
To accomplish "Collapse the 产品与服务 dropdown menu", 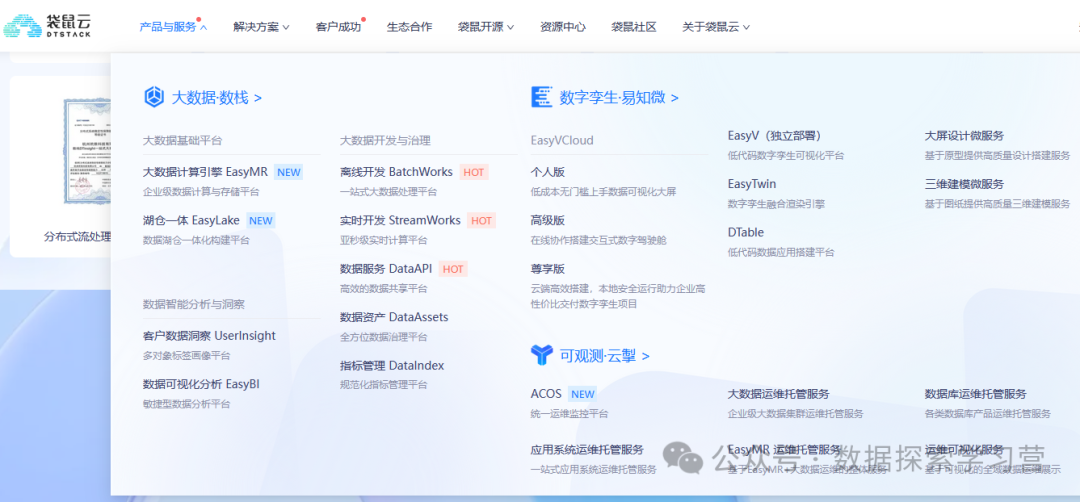I will (x=172, y=27).
